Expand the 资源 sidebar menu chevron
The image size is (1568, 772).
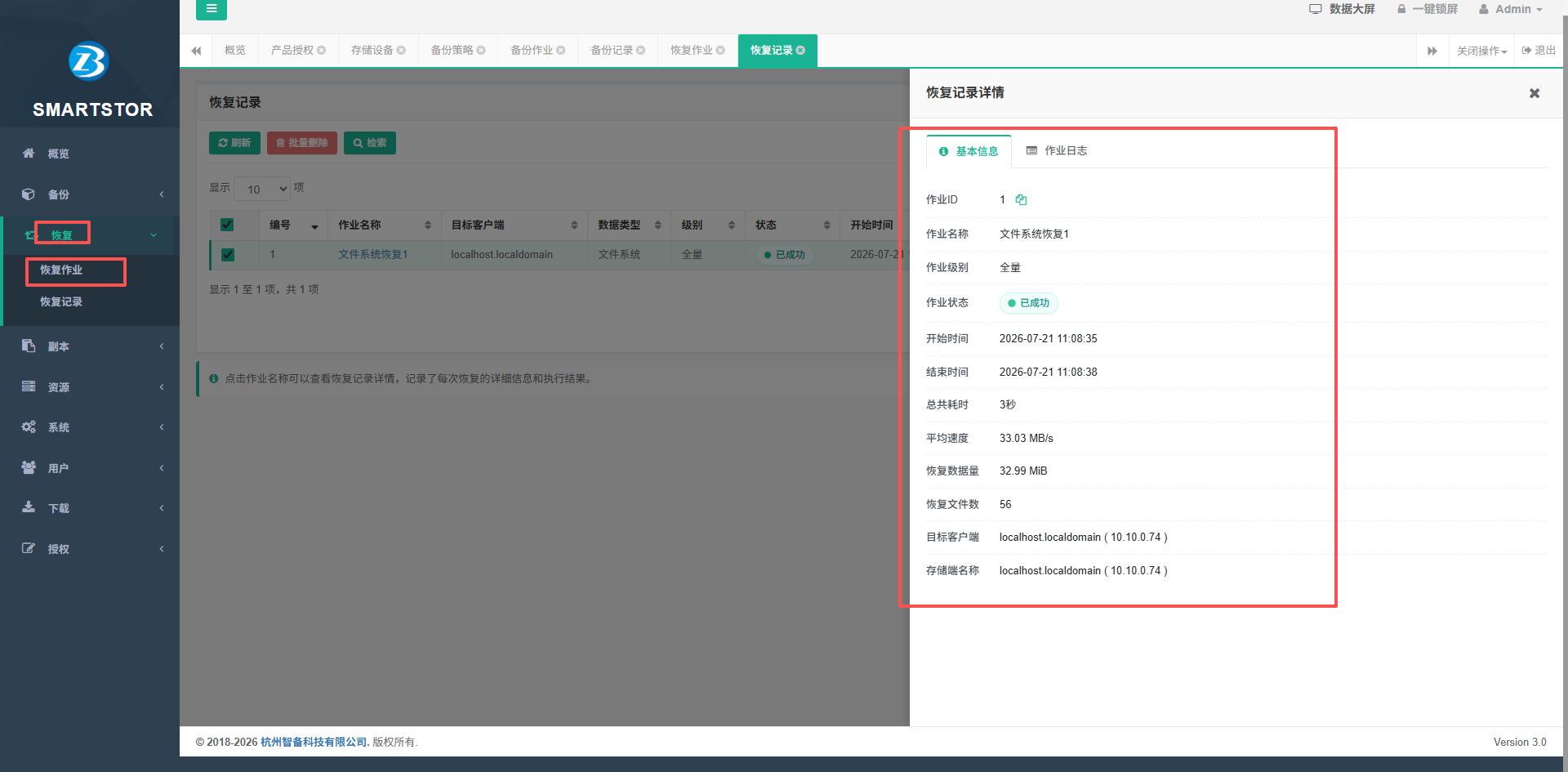(x=162, y=387)
